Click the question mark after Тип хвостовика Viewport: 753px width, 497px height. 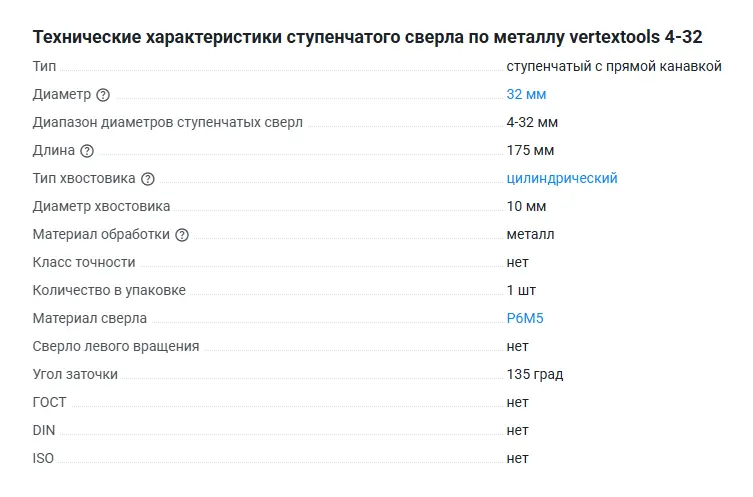(148, 179)
